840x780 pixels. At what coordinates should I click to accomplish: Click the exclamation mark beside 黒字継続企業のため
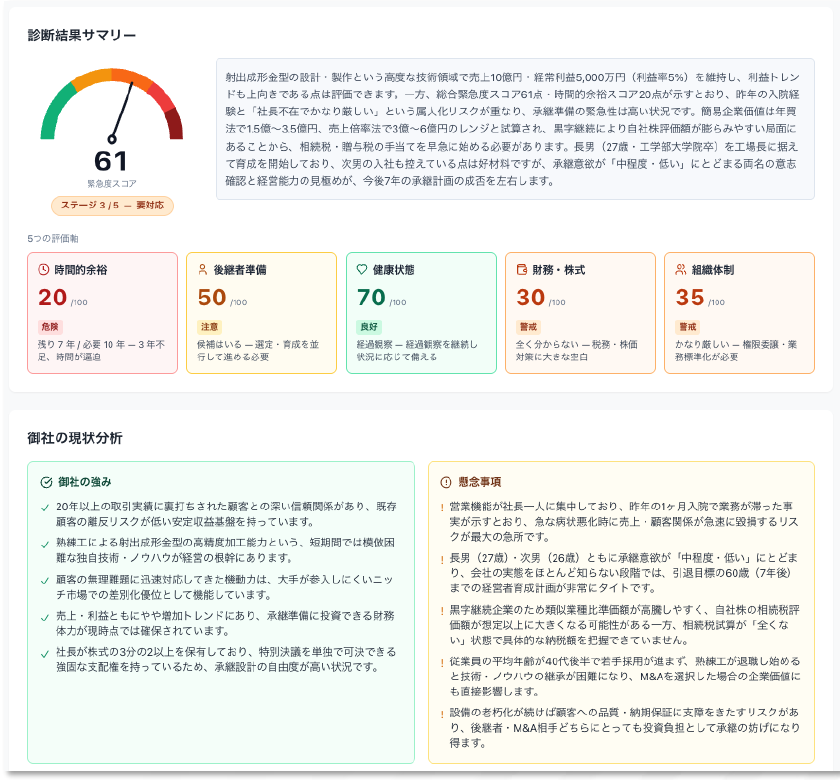(x=442, y=611)
